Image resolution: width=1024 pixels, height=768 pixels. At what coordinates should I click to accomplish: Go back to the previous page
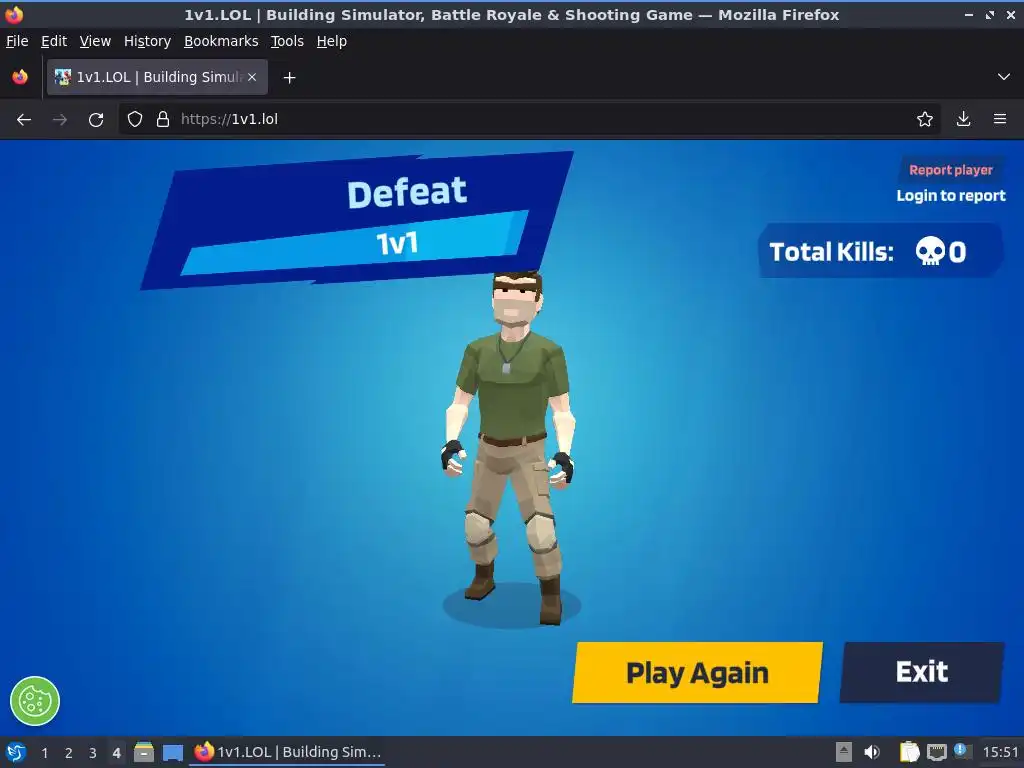(x=24, y=120)
